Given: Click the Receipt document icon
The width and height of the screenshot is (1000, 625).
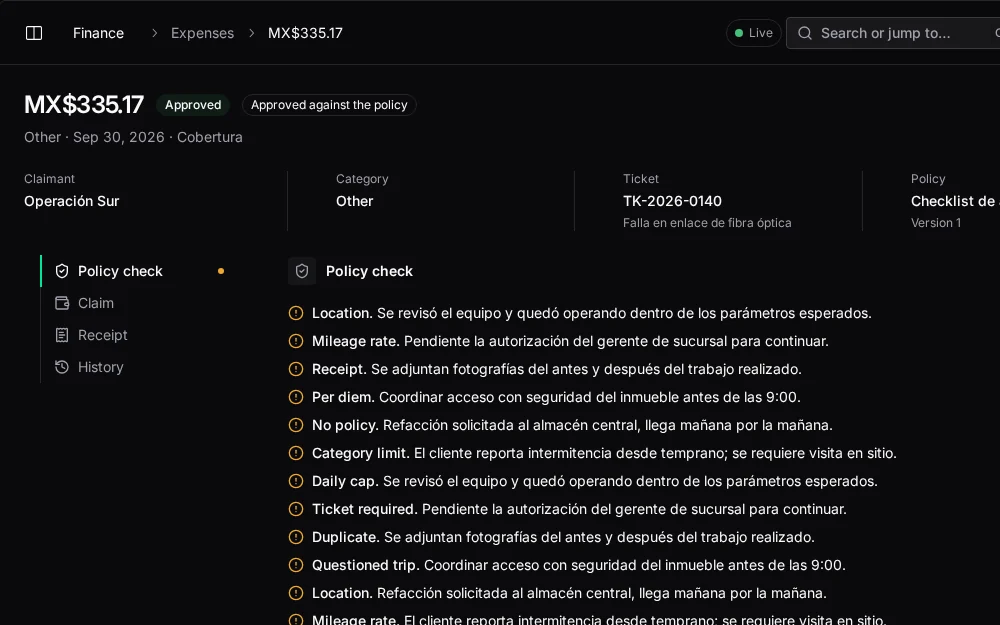Looking at the screenshot, I should [x=62, y=335].
